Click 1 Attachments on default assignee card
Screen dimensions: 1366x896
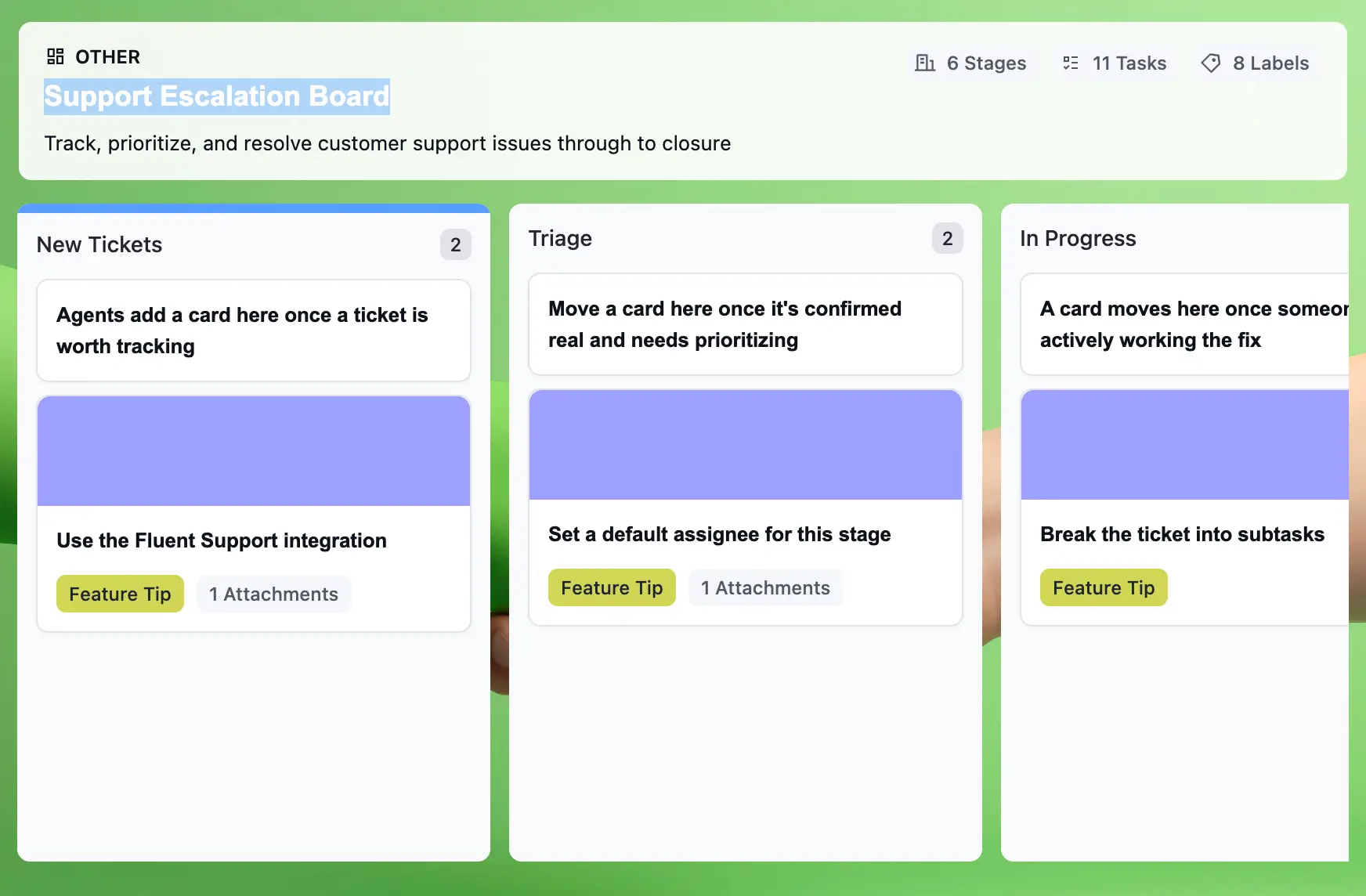[765, 587]
